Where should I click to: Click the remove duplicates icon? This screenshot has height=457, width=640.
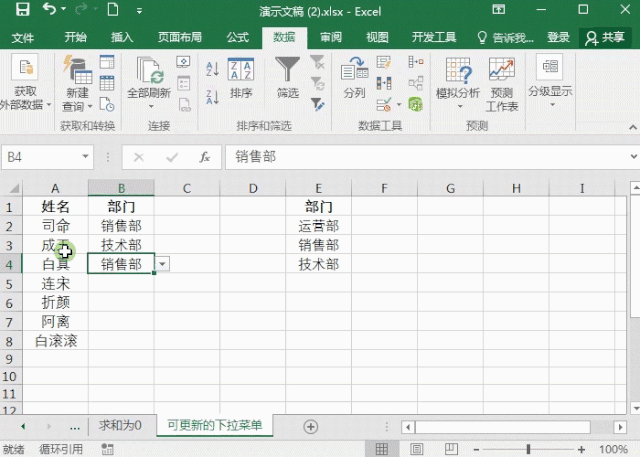384,83
